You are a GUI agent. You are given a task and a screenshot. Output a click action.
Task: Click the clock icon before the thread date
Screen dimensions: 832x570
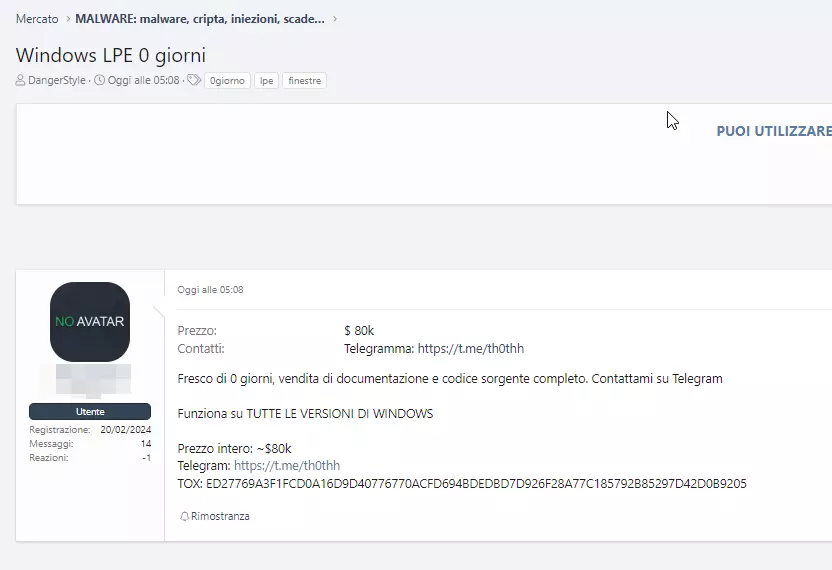point(99,80)
